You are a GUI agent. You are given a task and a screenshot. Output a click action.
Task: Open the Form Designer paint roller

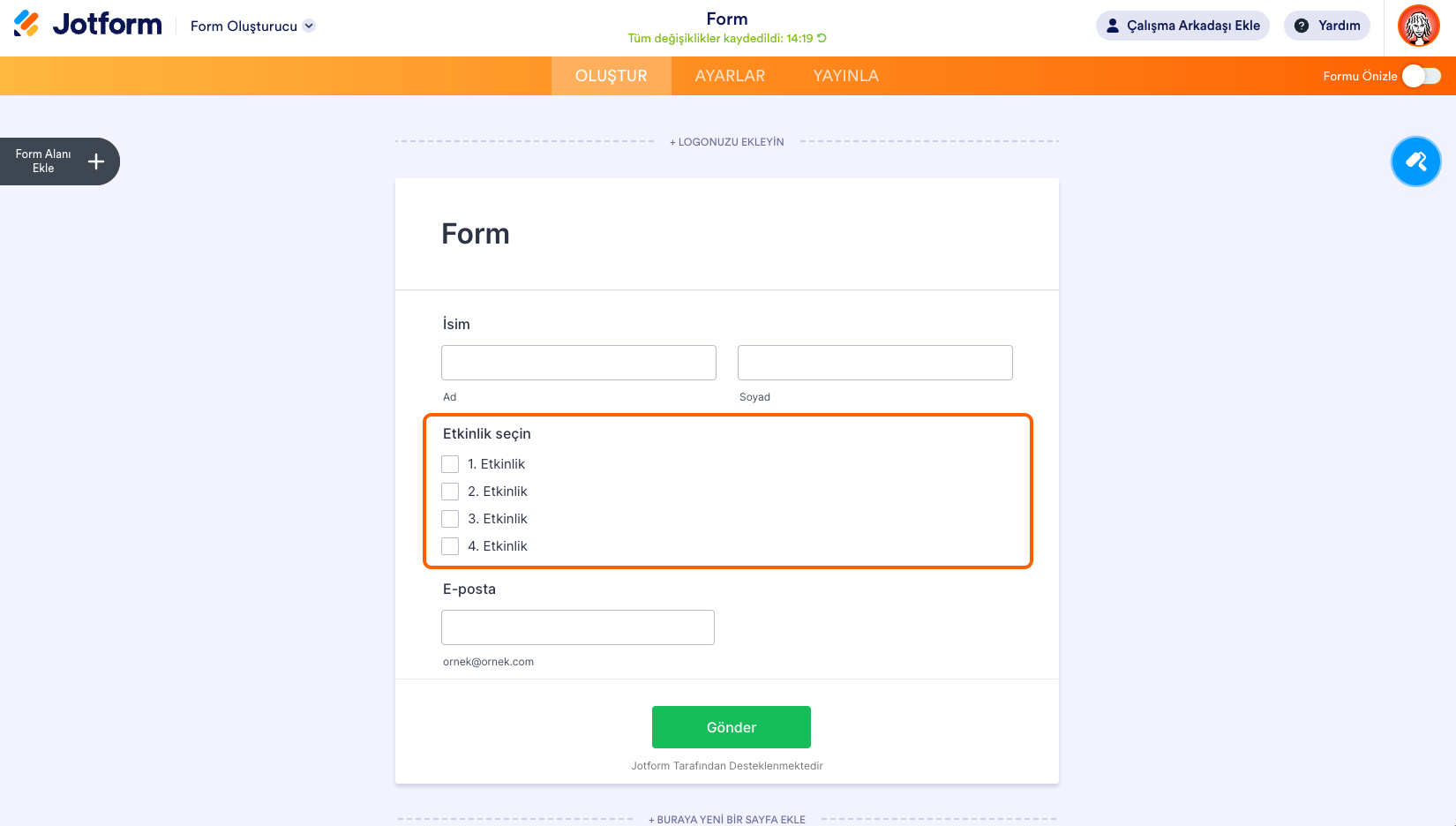[x=1415, y=161]
